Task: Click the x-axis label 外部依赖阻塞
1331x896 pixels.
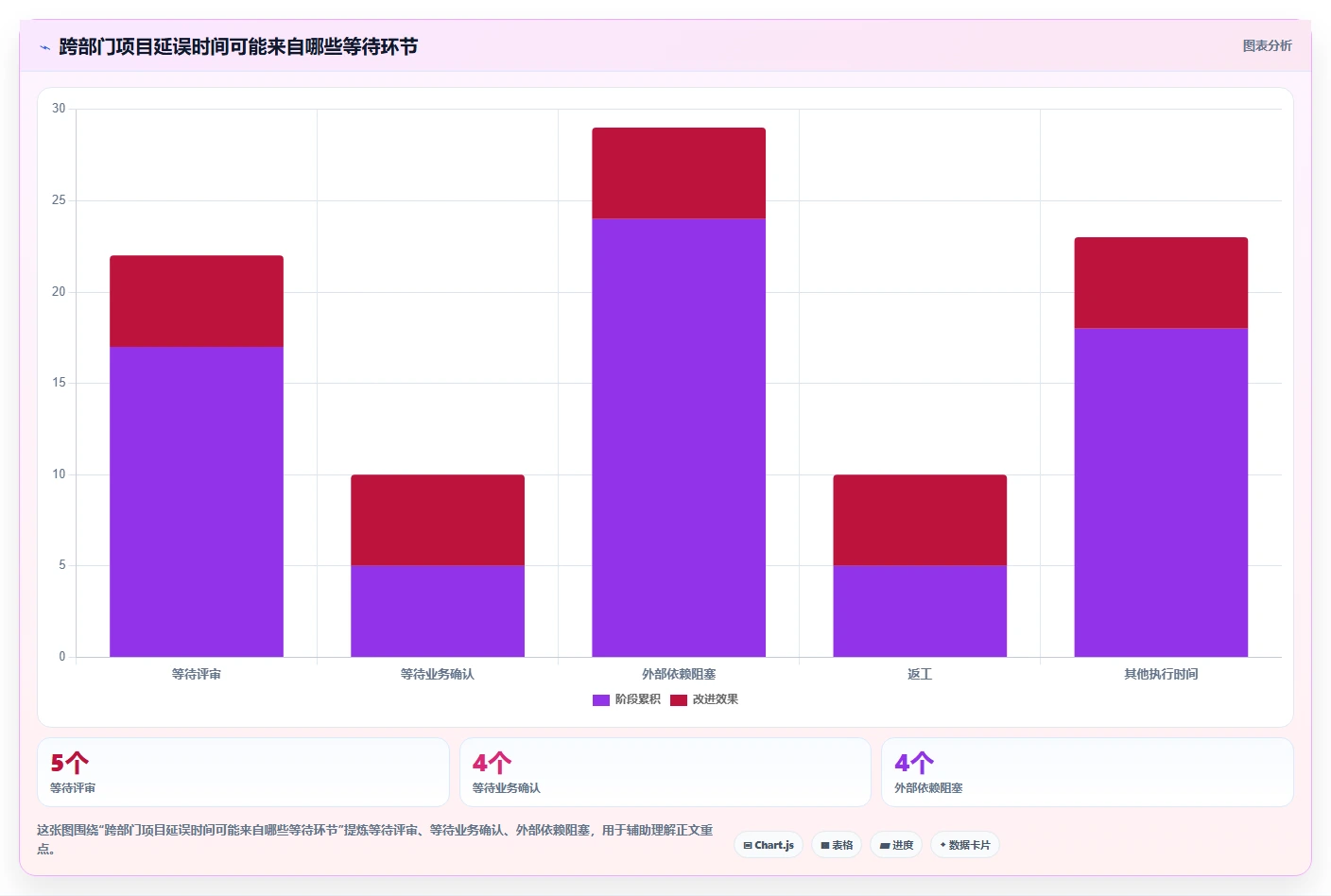Action: click(x=679, y=674)
